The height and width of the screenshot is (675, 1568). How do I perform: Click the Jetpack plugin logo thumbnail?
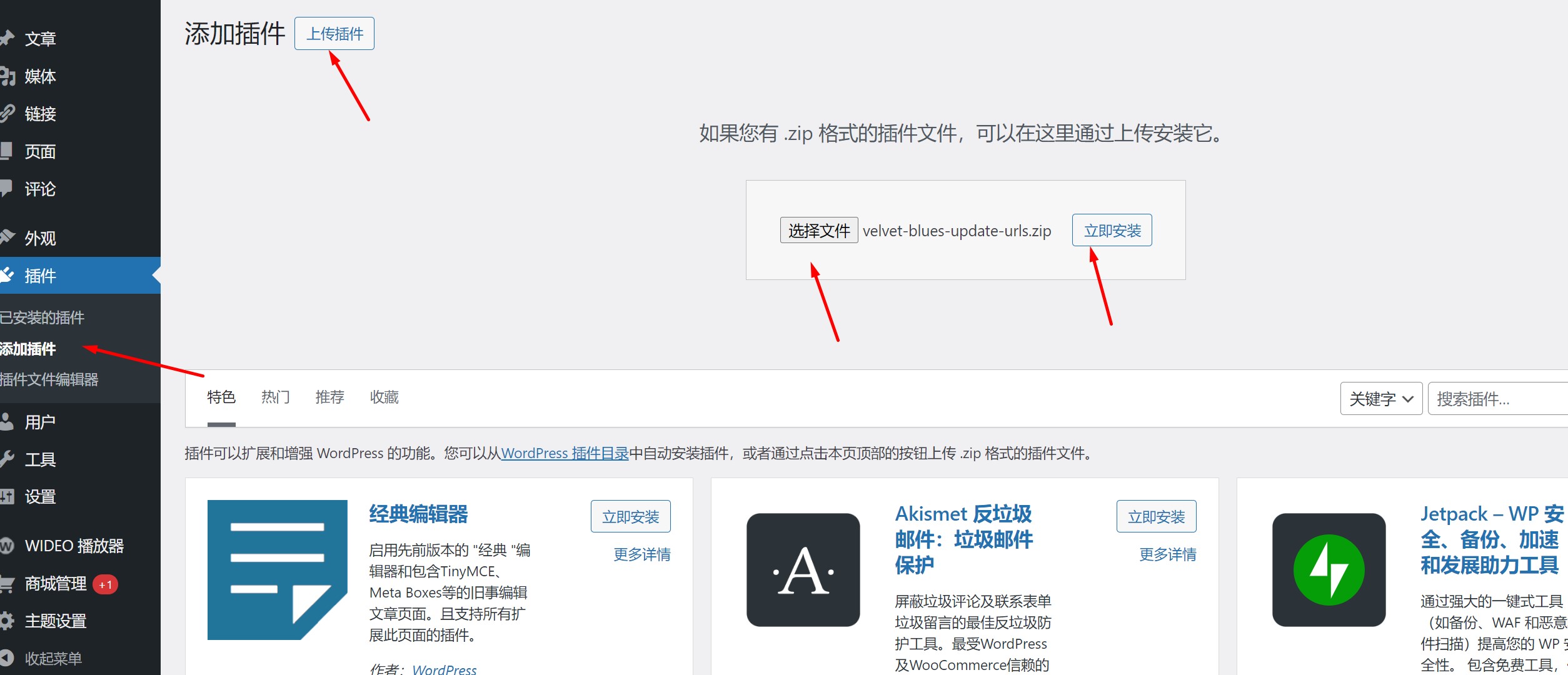(x=1329, y=569)
